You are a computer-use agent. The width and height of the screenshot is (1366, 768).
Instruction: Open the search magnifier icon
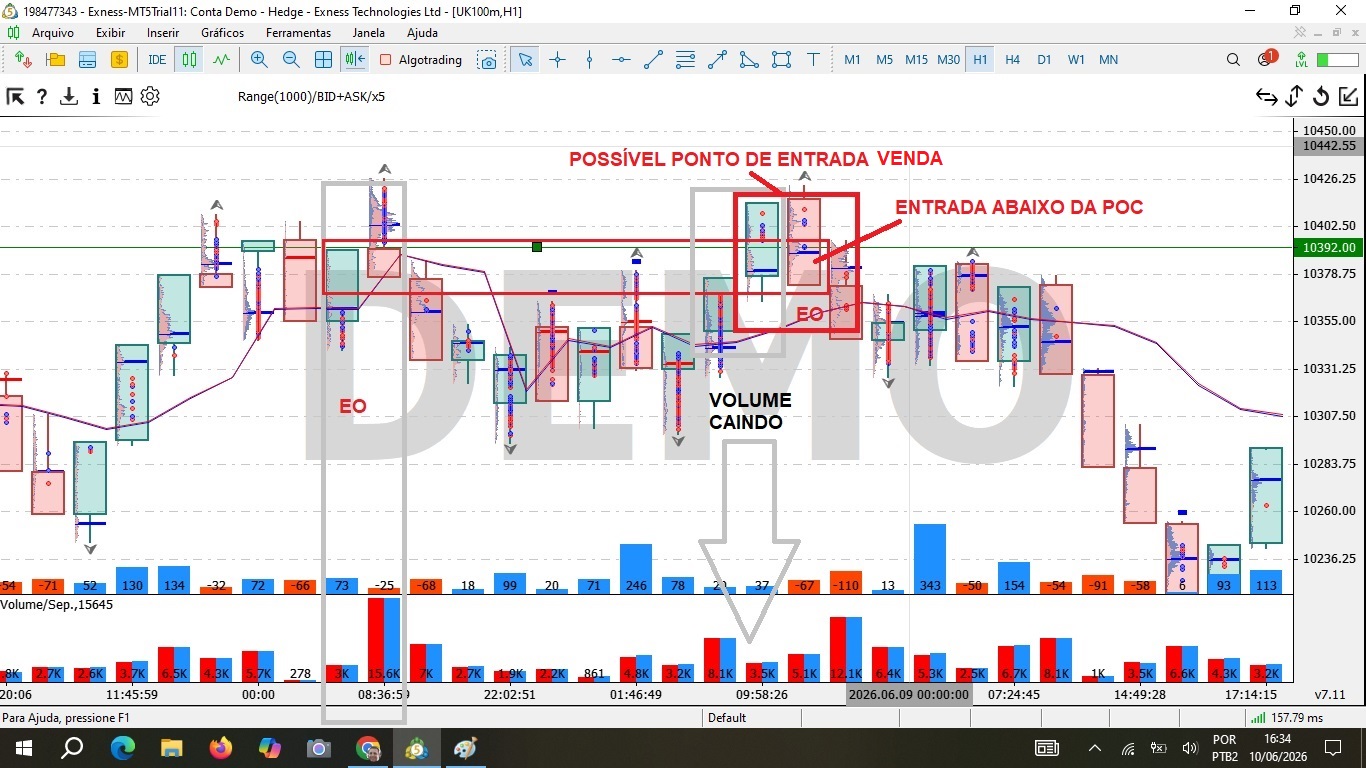[x=1233, y=60]
